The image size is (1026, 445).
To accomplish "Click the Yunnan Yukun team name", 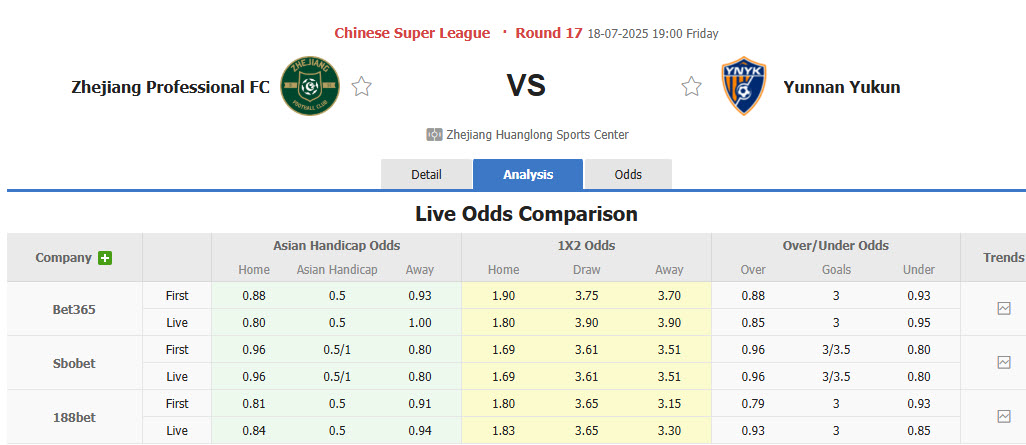I will tap(842, 87).
